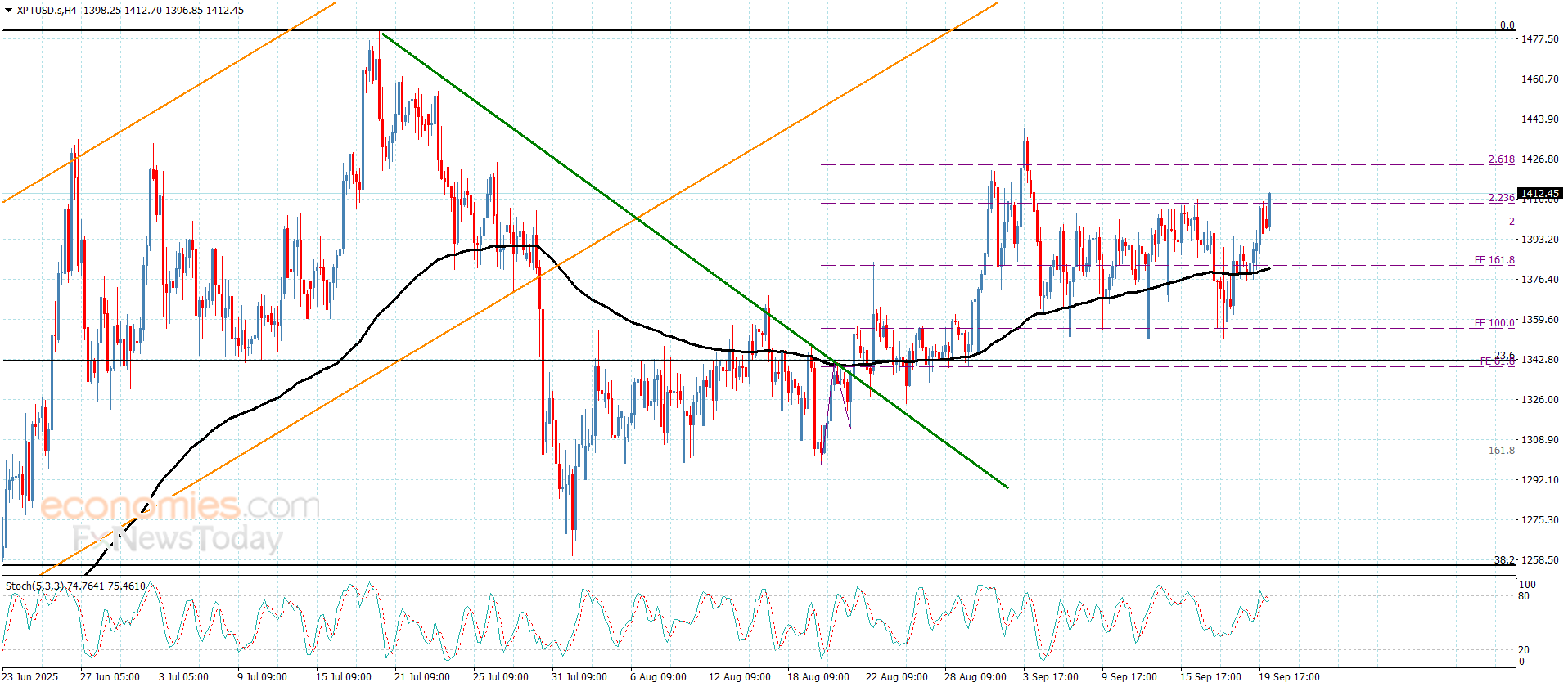Click the 38.2 retracement level label

1504,559
